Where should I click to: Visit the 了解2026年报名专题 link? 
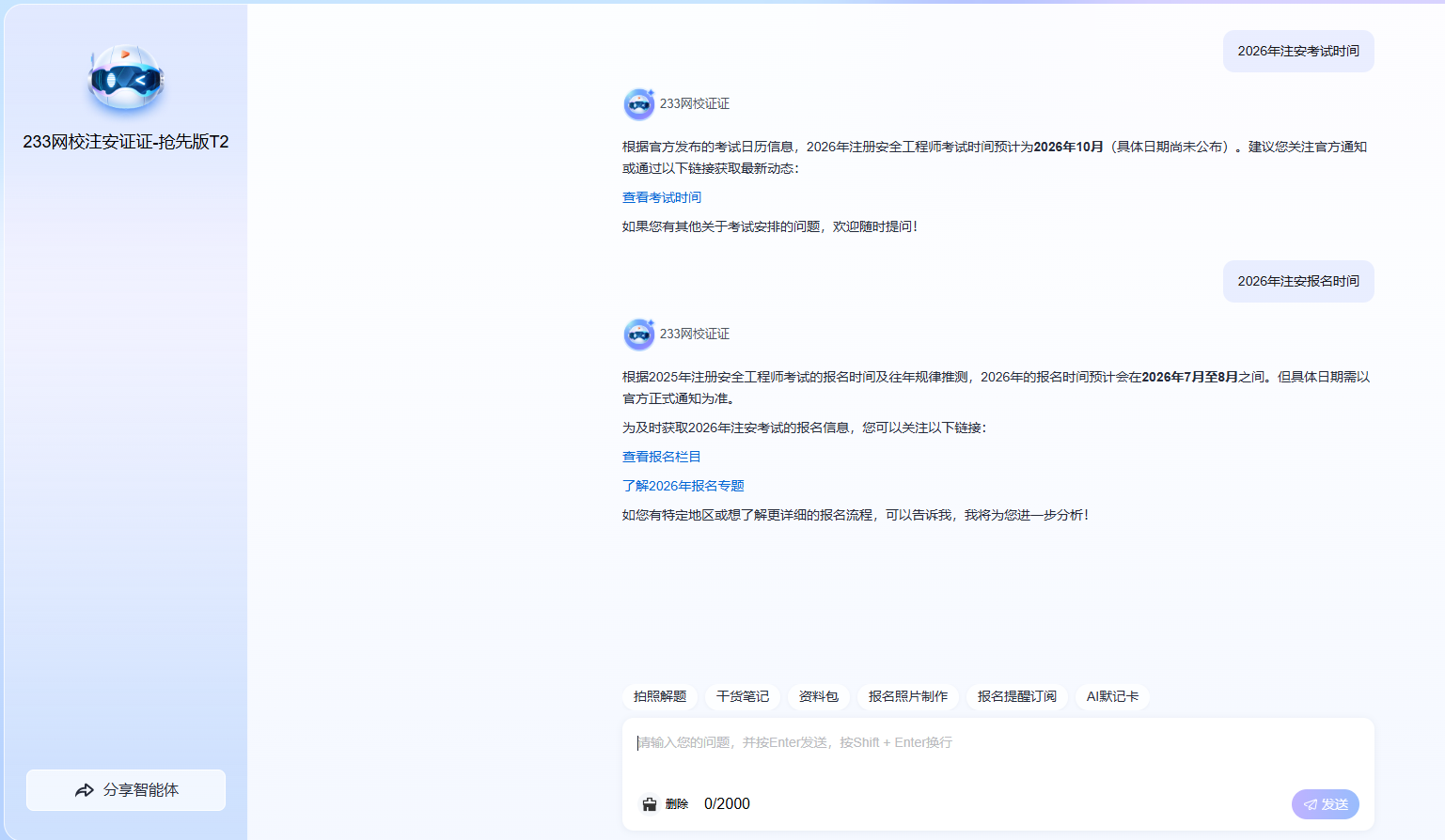click(683, 486)
